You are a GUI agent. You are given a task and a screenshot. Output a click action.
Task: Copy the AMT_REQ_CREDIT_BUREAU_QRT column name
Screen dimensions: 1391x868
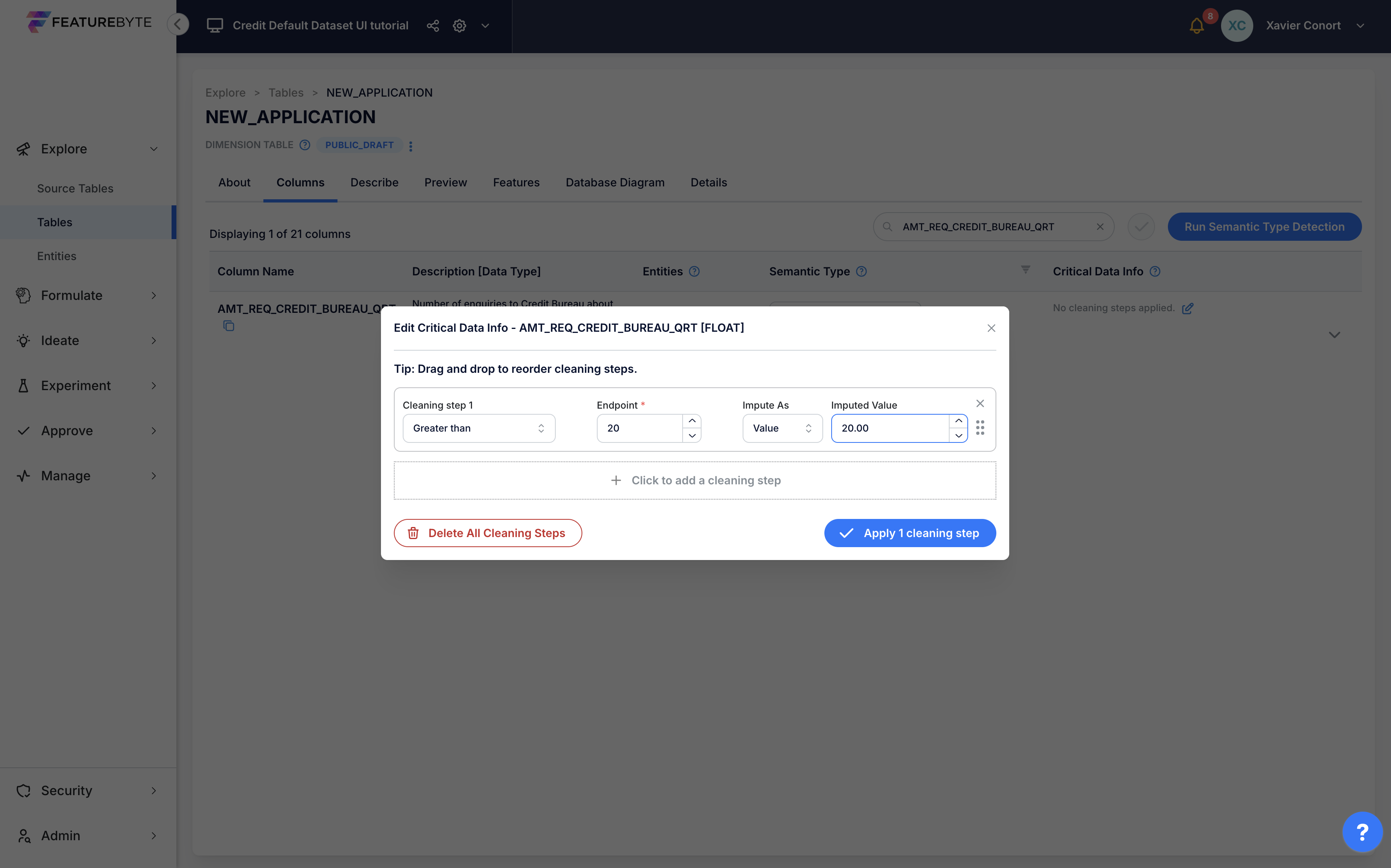click(x=228, y=326)
